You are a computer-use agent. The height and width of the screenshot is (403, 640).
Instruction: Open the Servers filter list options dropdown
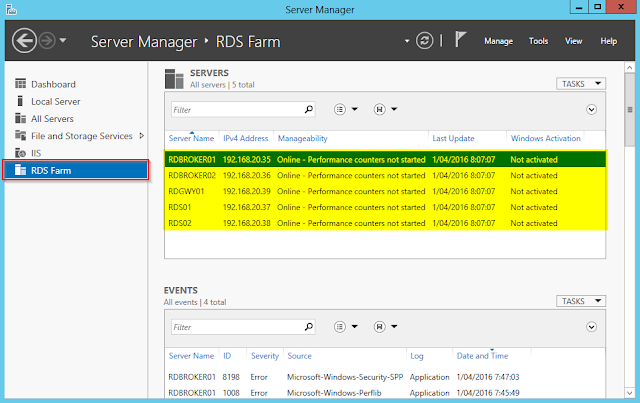point(341,109)
